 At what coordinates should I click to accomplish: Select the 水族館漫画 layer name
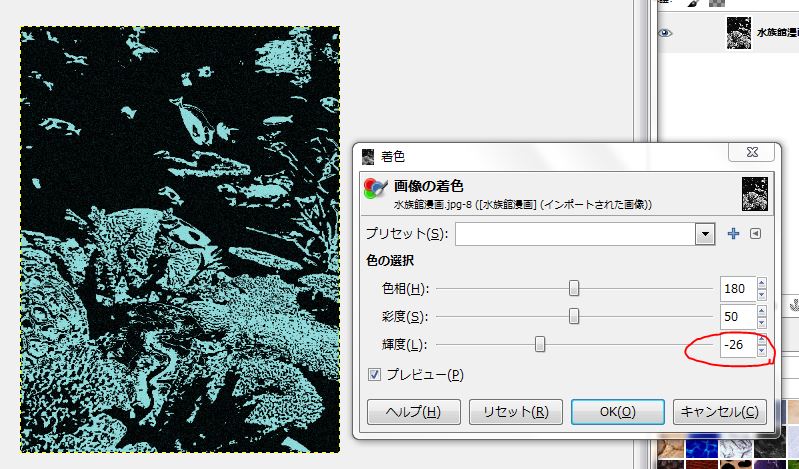[778, 33]
